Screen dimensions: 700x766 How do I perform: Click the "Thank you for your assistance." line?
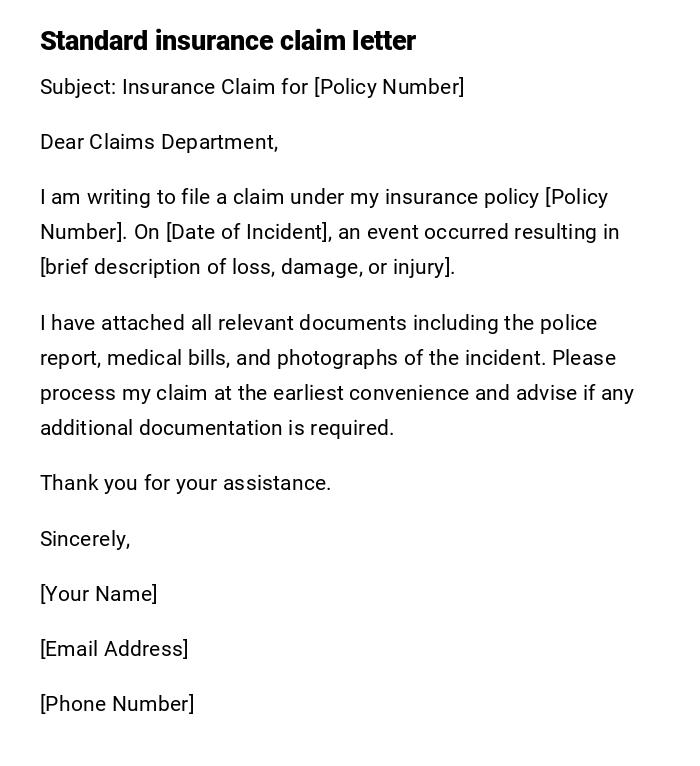click(x=185, y=483)
